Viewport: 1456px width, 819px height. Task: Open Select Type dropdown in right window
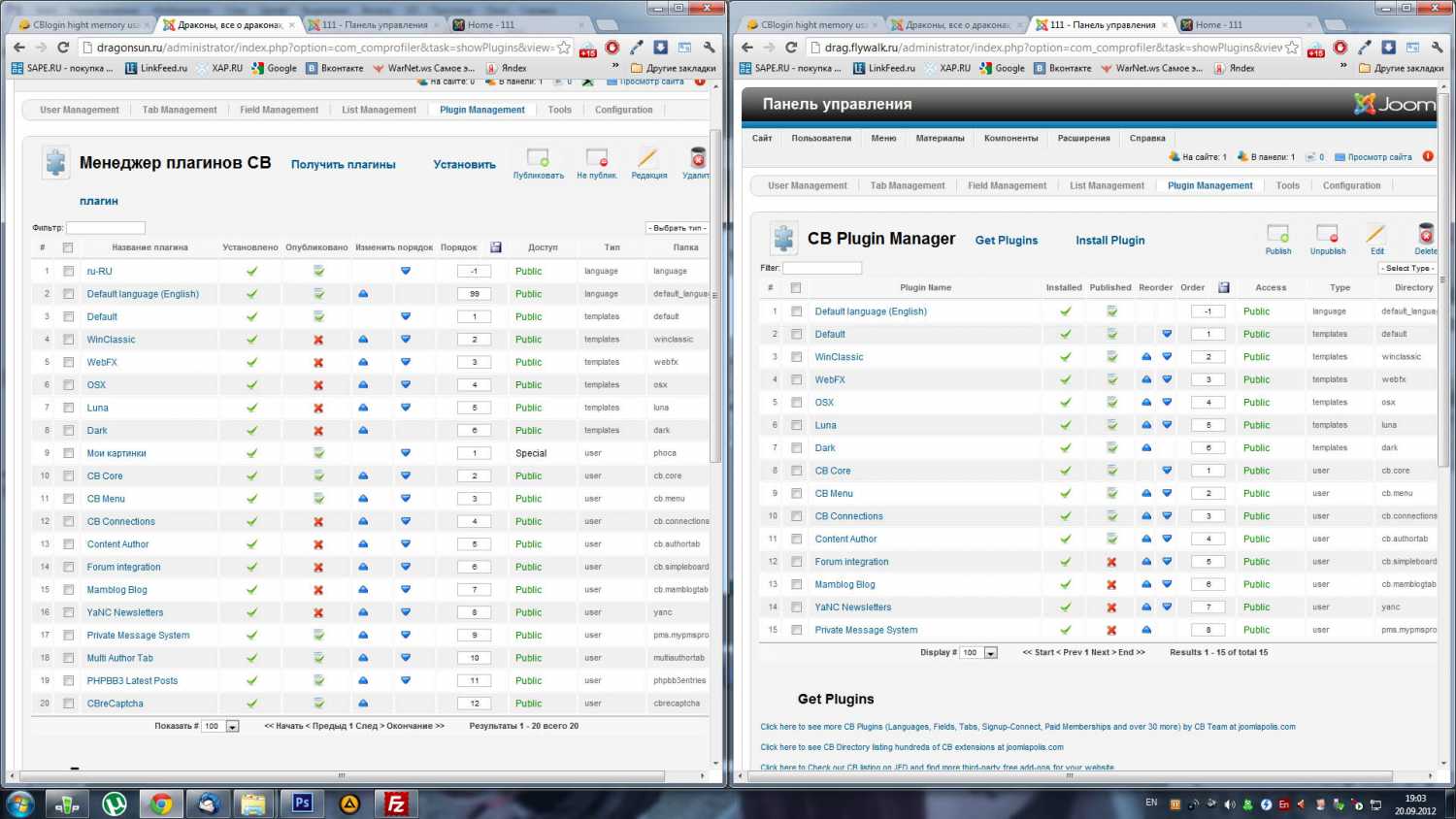[x=1407, y=268]
